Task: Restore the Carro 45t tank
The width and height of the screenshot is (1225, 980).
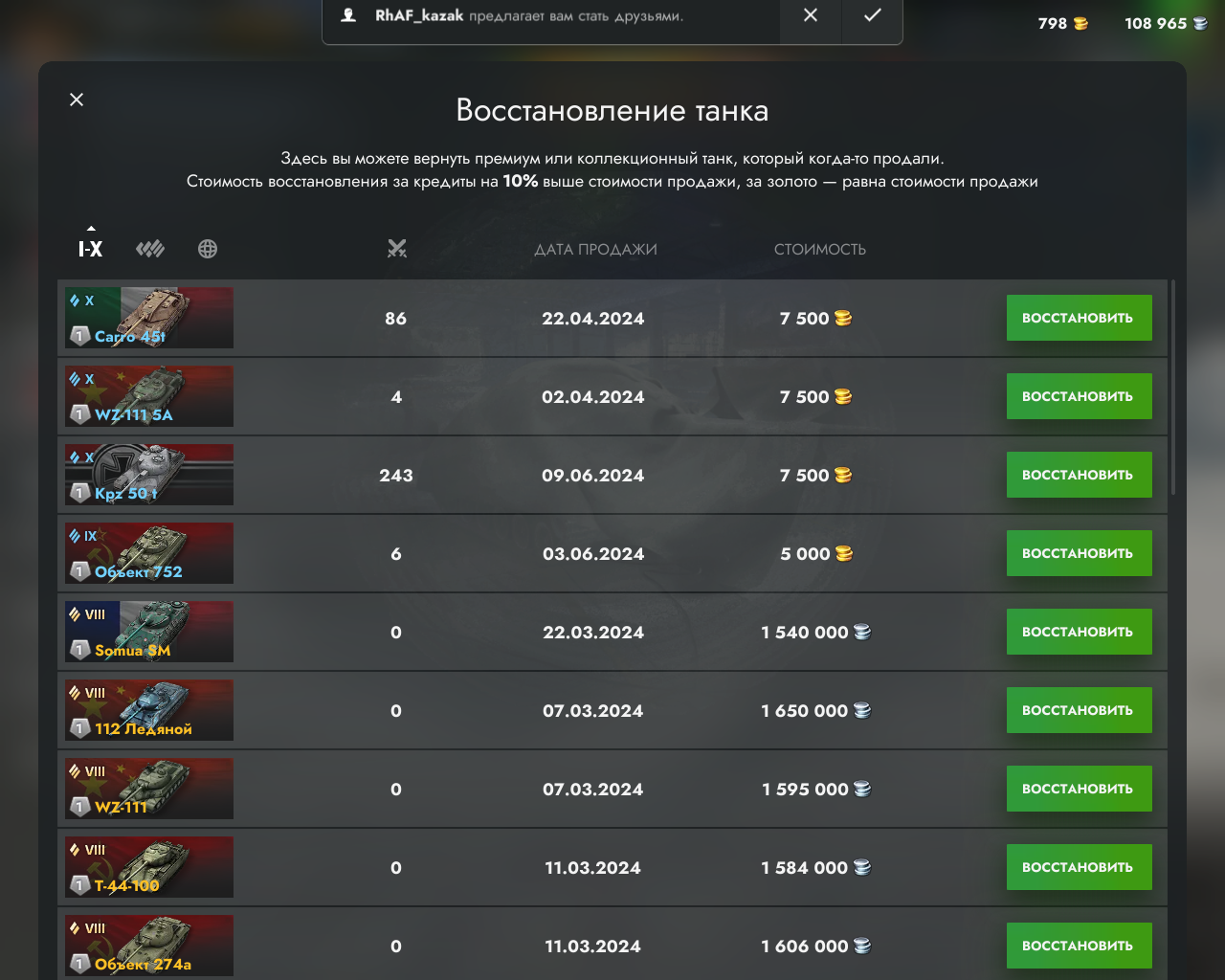Action: [1079, 318]
